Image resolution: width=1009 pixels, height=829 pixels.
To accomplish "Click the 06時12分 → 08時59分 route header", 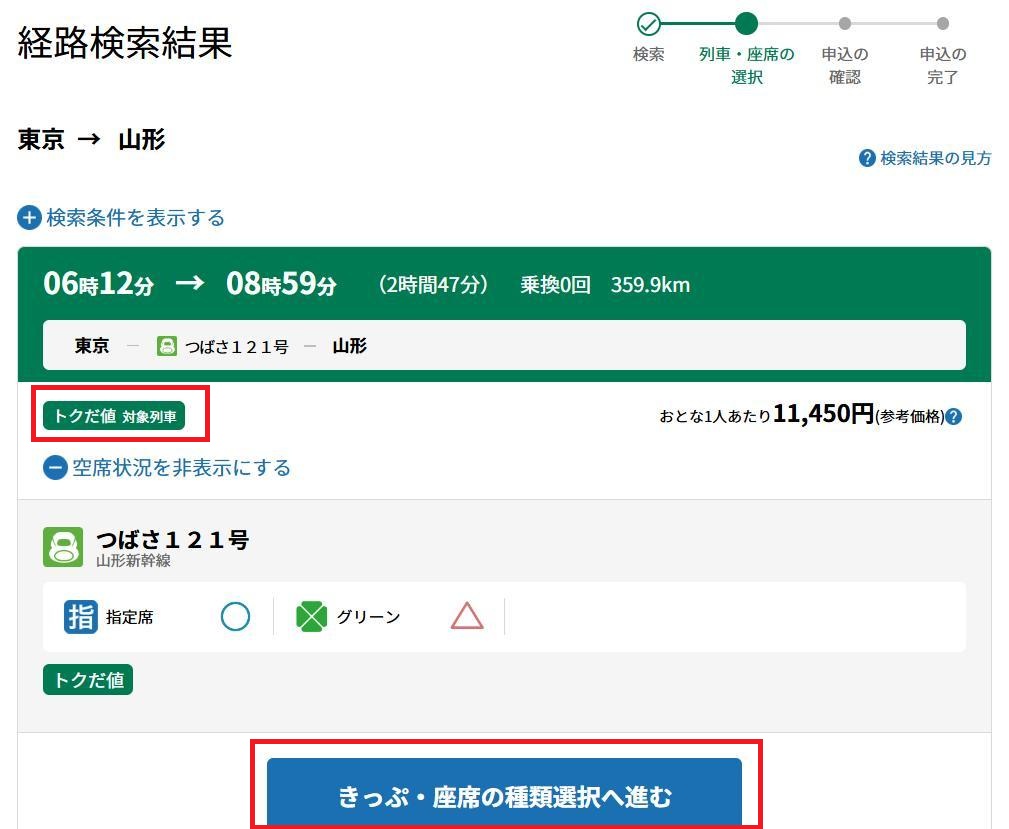I will pos(190,284).
